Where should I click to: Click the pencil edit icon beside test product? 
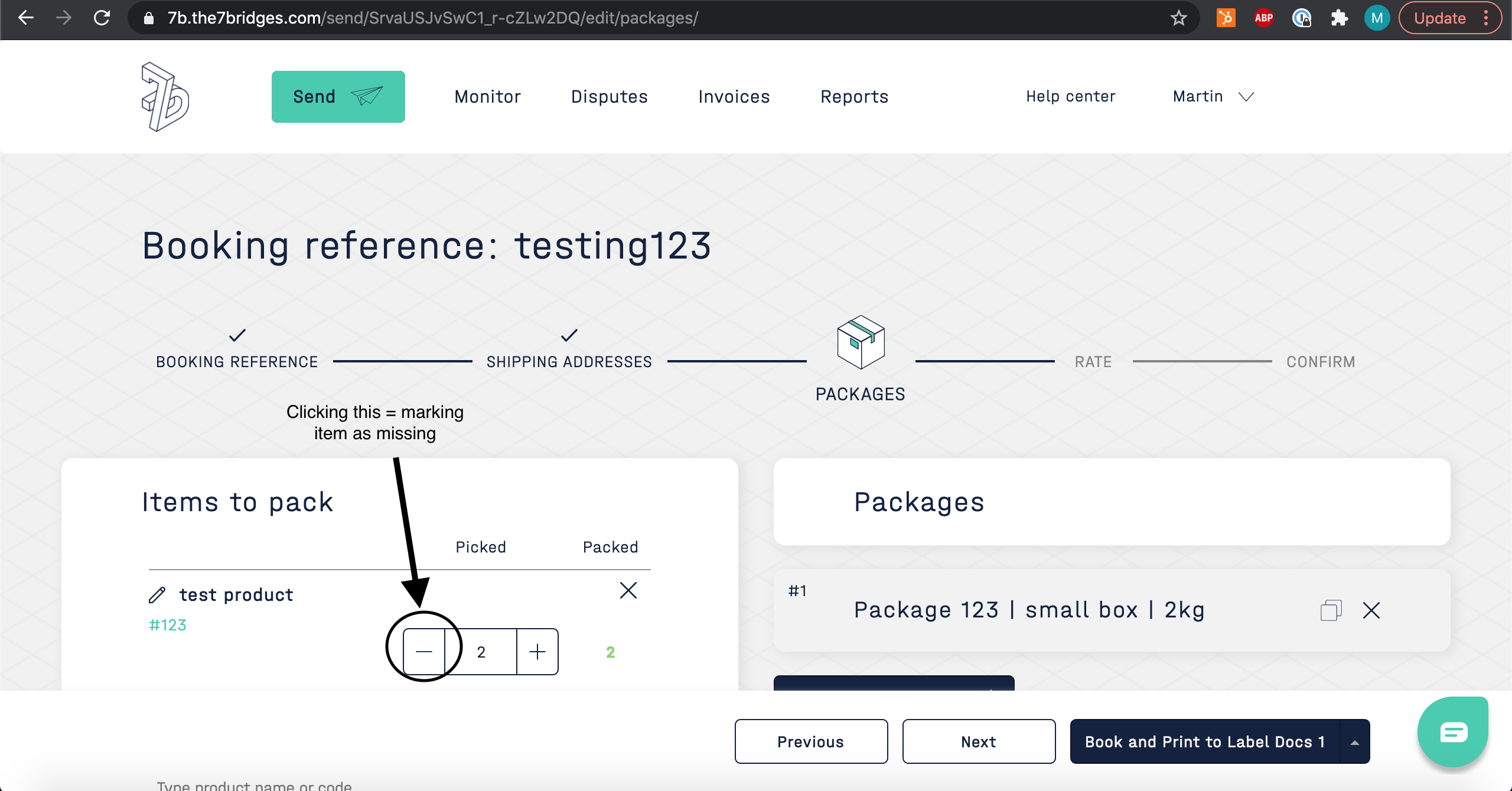[x=157, y=595]
